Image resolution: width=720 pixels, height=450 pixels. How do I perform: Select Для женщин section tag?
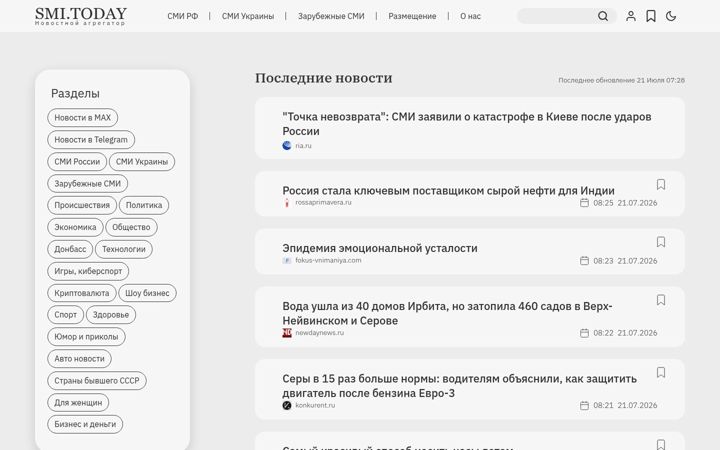tap(78, 403)
